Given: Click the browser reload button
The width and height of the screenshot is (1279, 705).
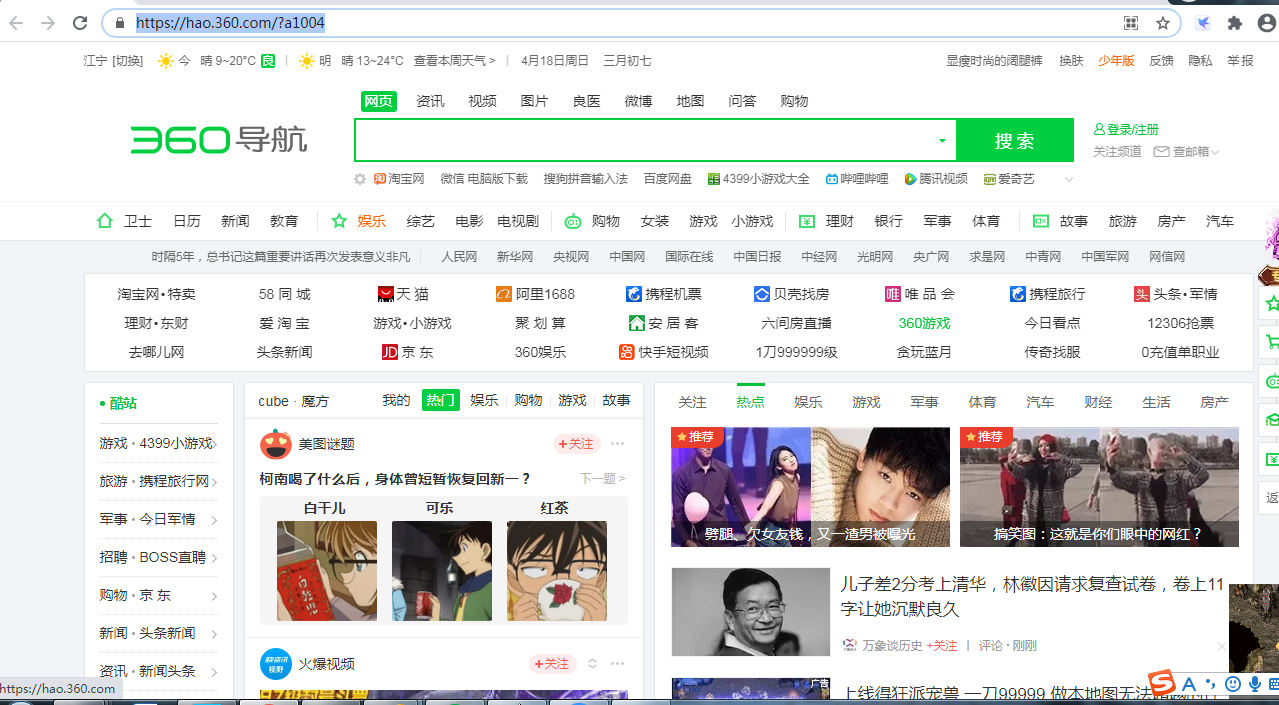Looking at the screenshot, I should click(80, 23).
